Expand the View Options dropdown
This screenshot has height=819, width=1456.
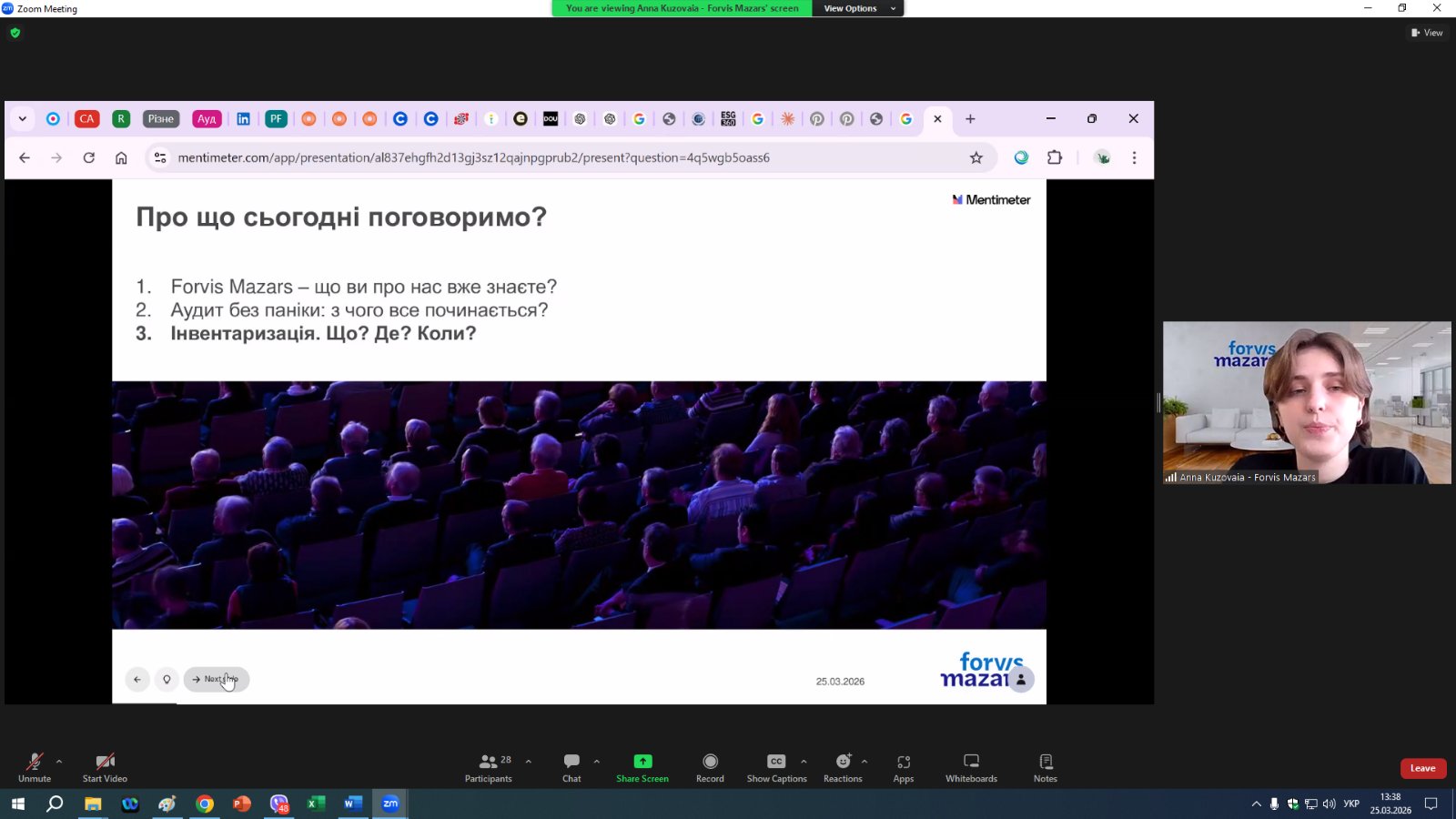(858, 8)
